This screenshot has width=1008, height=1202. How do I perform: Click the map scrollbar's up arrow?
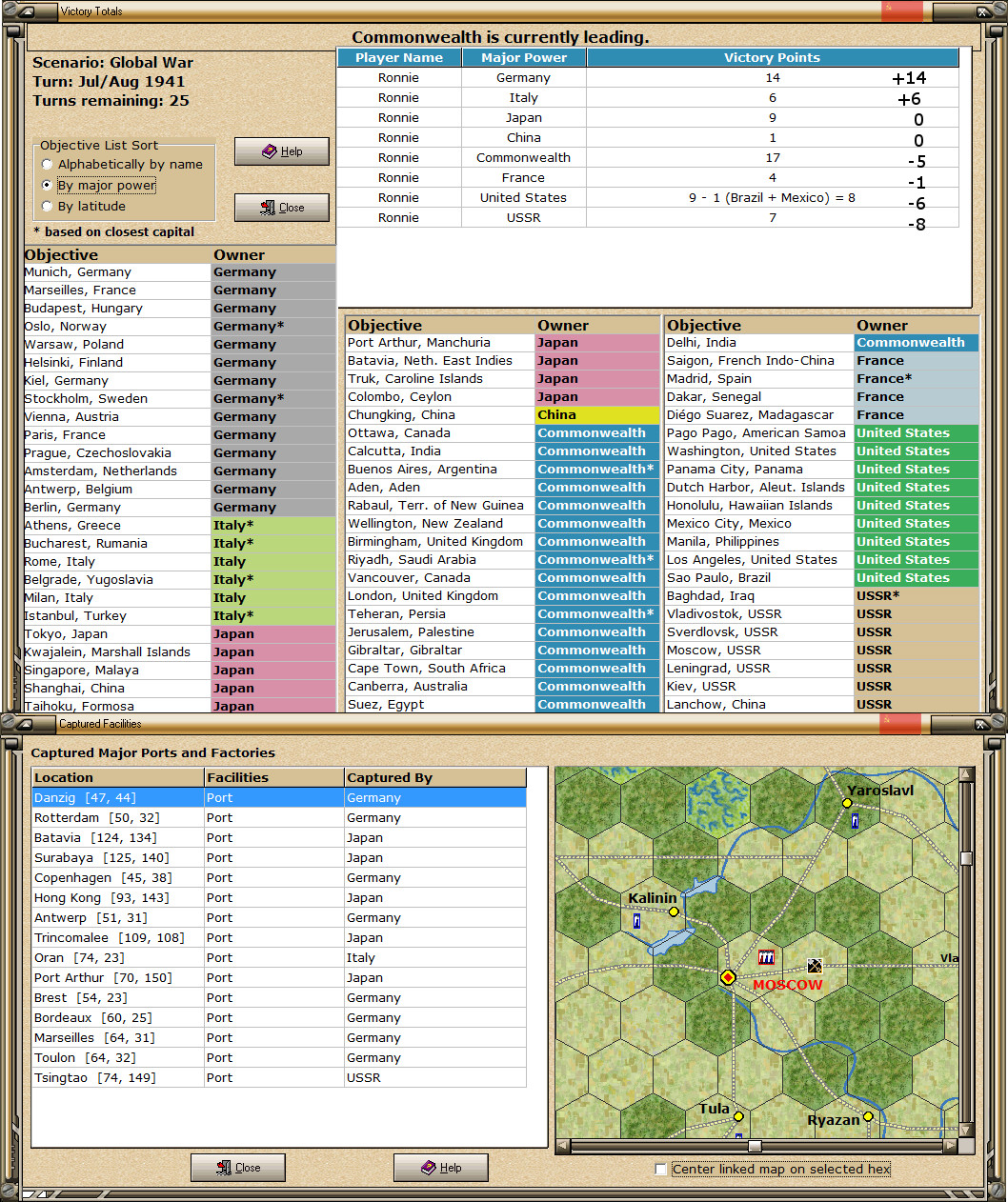(x=967, y=774)
